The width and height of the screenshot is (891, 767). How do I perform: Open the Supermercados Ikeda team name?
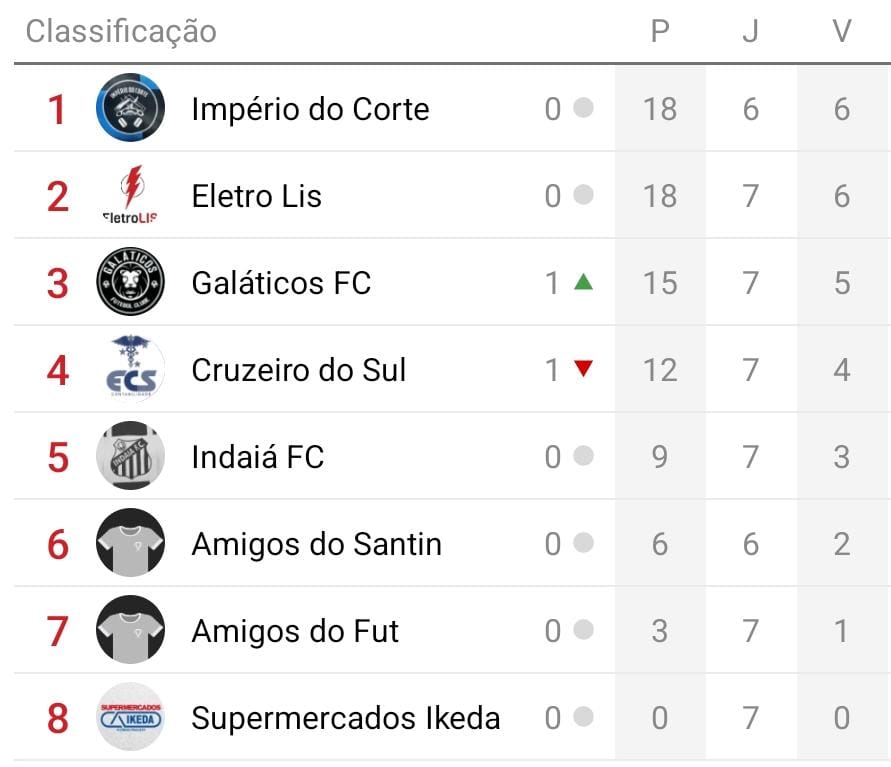[345, 718]
